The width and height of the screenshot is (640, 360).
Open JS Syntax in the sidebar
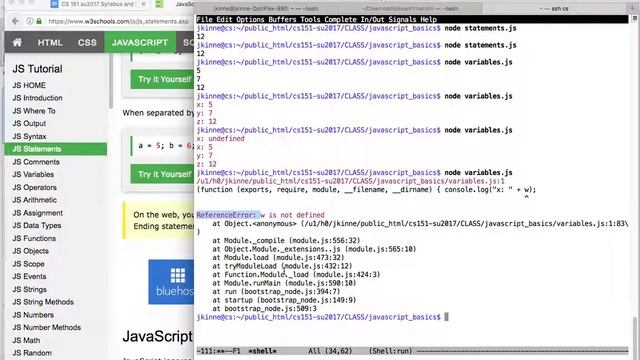coord(29,136)
